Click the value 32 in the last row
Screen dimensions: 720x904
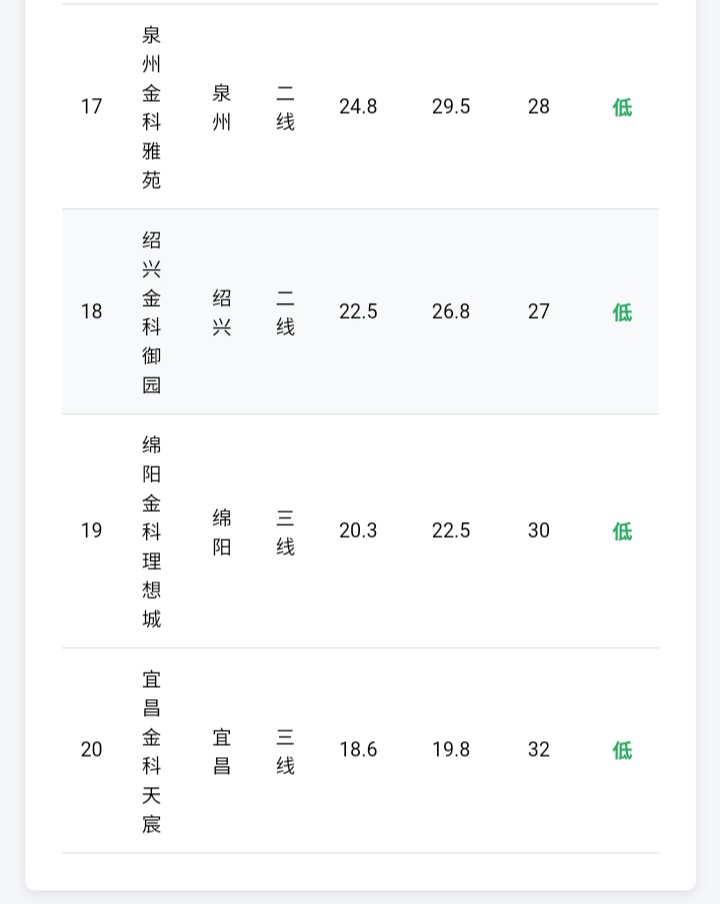pos(539,750)
